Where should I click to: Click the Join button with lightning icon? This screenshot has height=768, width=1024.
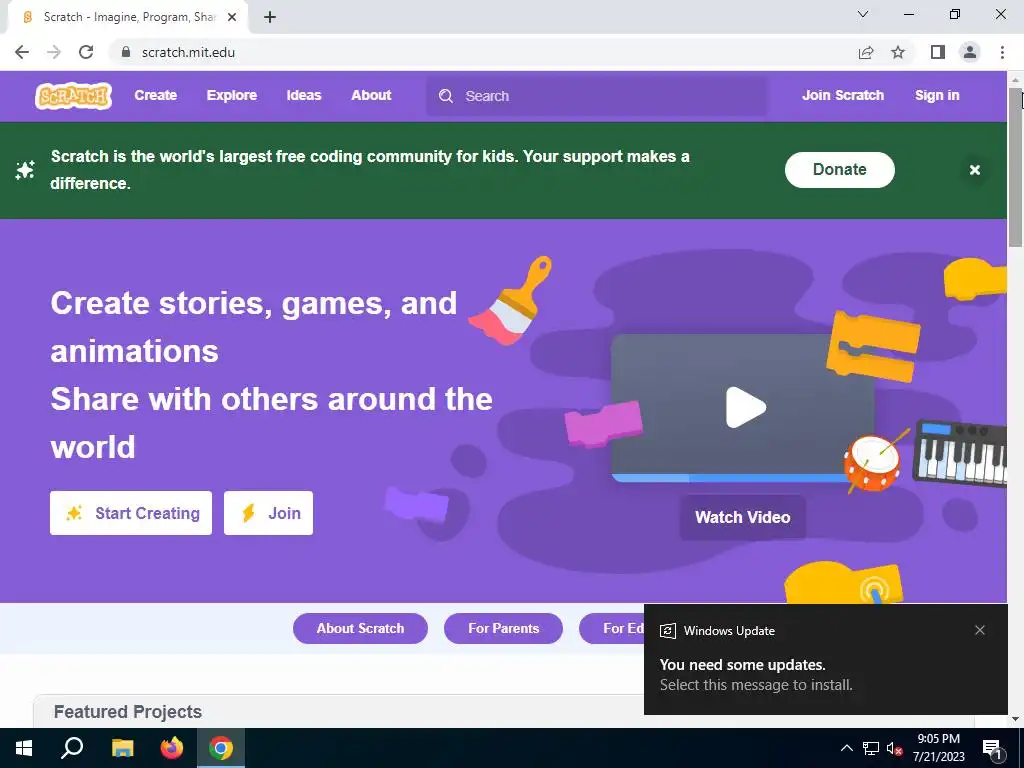(x=268, y=513)
